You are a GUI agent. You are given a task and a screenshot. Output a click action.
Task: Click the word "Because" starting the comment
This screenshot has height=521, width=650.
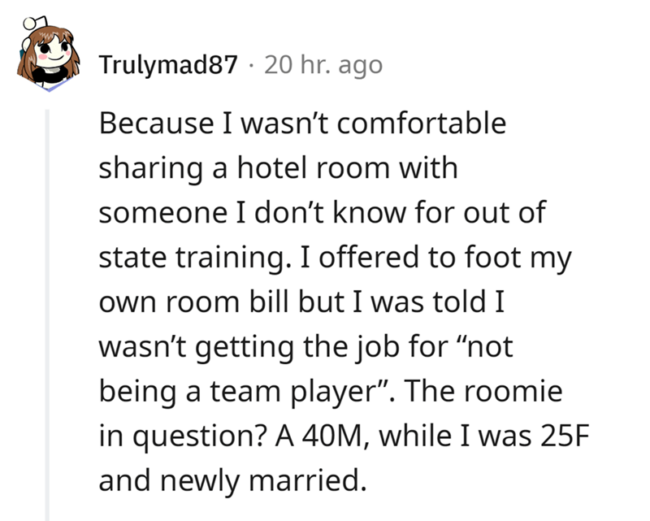(x=153, y=124)
